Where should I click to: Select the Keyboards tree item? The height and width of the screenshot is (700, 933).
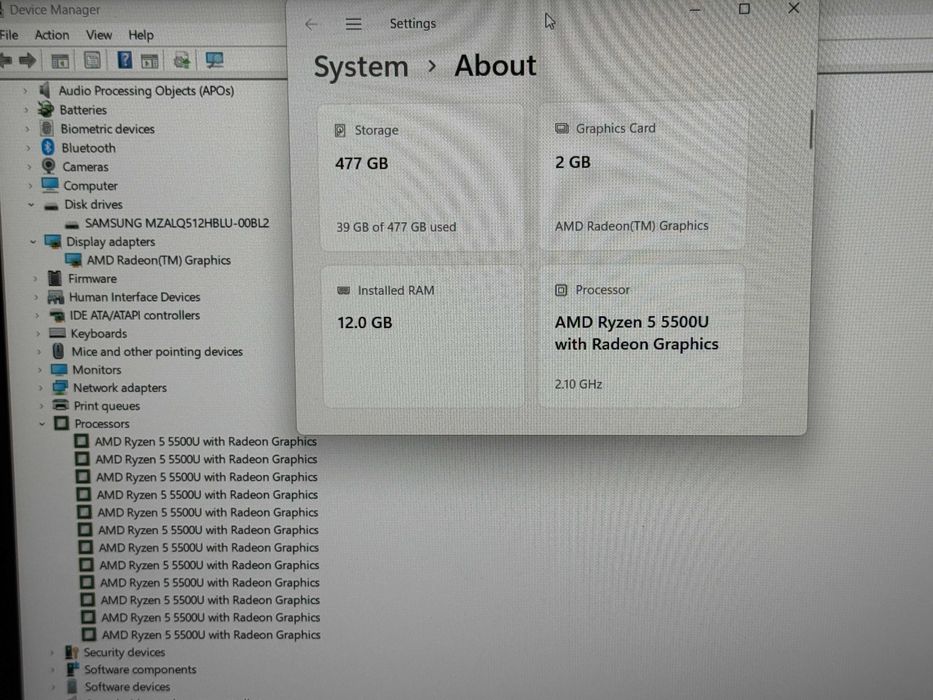click(99, 334)
